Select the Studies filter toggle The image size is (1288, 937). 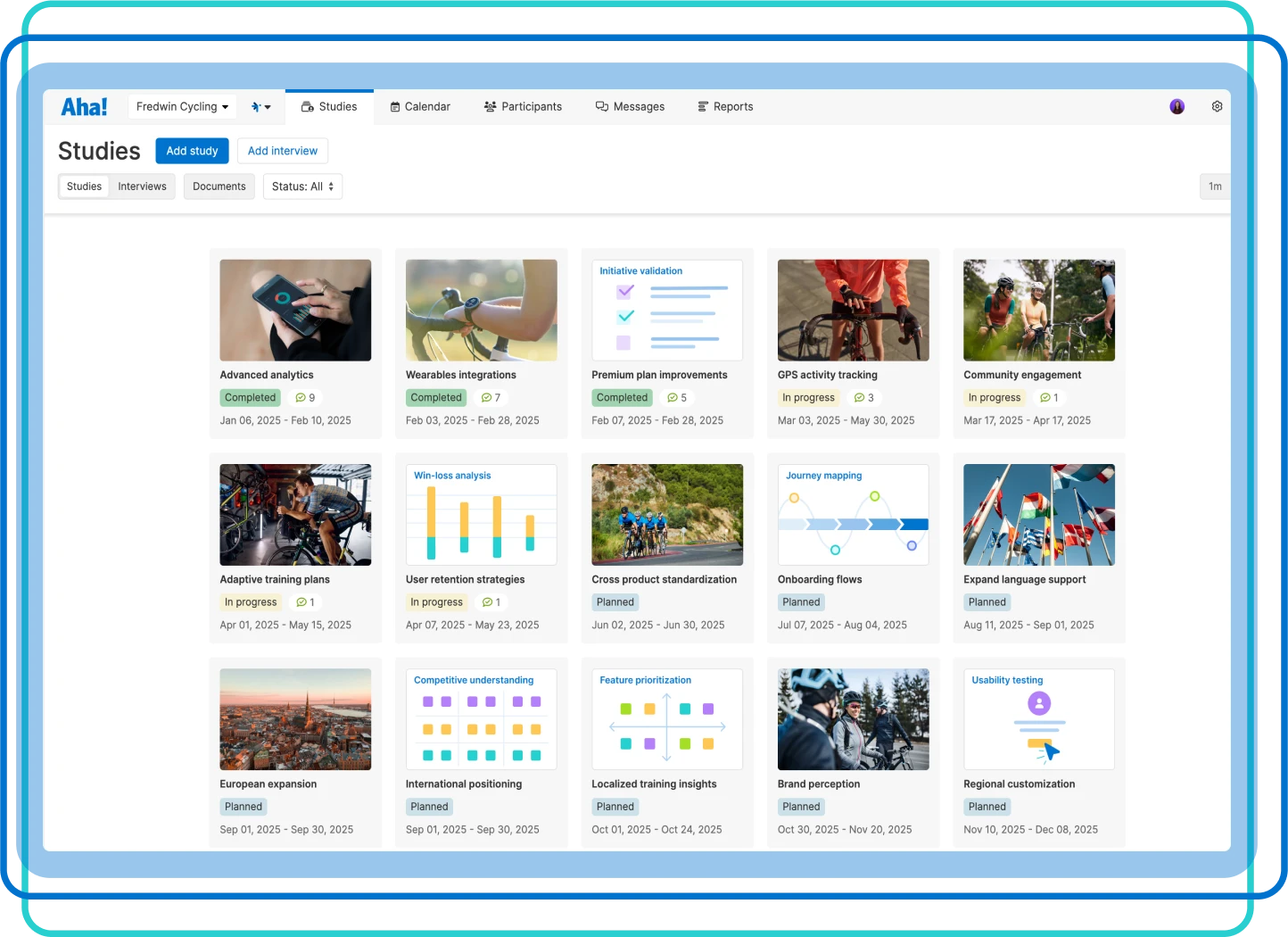pyautogui.click(x=83, y=187)
